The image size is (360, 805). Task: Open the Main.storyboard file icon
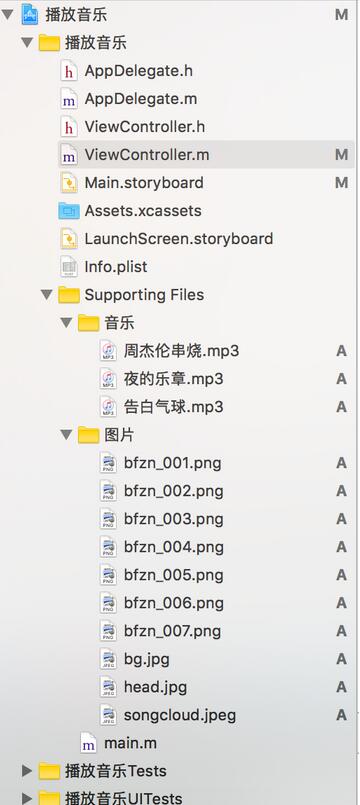(x=68, y=183)
